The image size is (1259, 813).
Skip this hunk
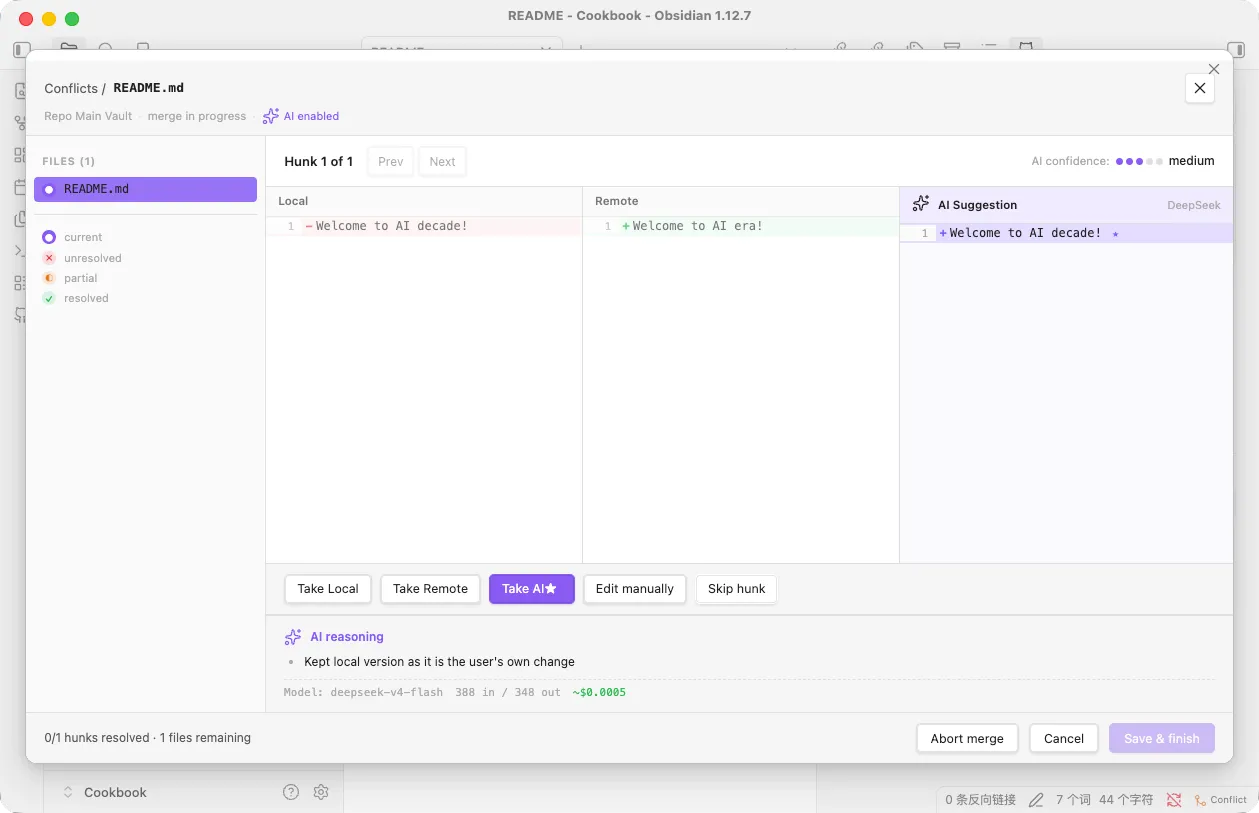tap(736, 589)
